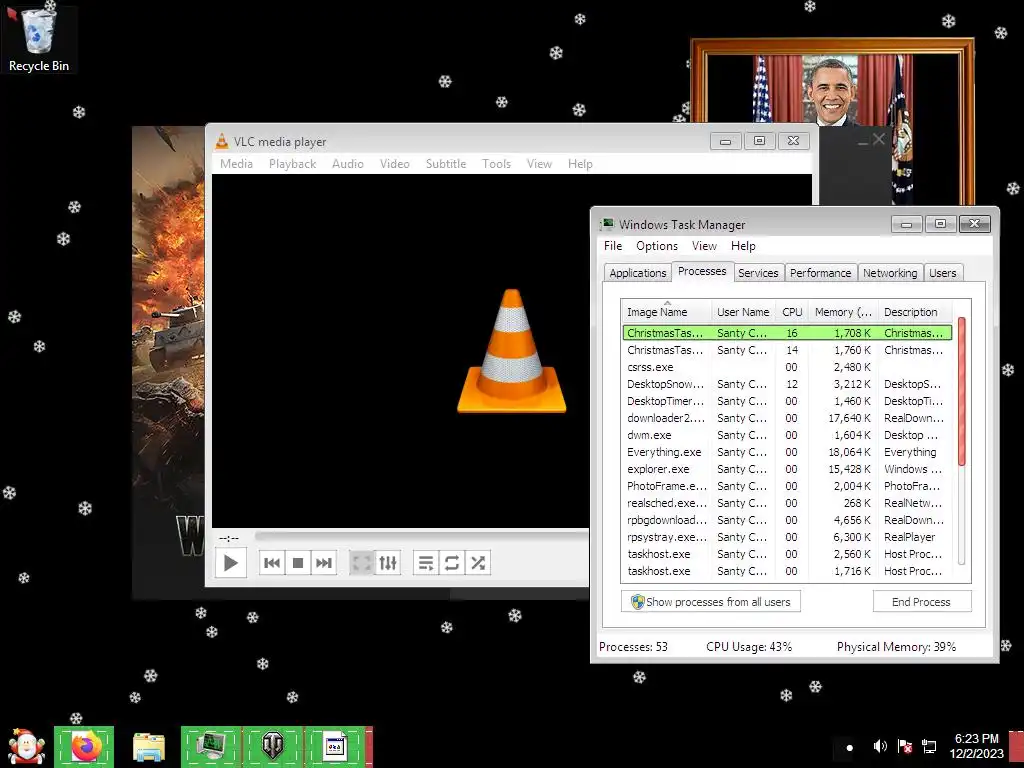This screenshot has width=1024, height=768.
Task: Toggle random shuffle in VLC
Action: (x=477, y=562)
